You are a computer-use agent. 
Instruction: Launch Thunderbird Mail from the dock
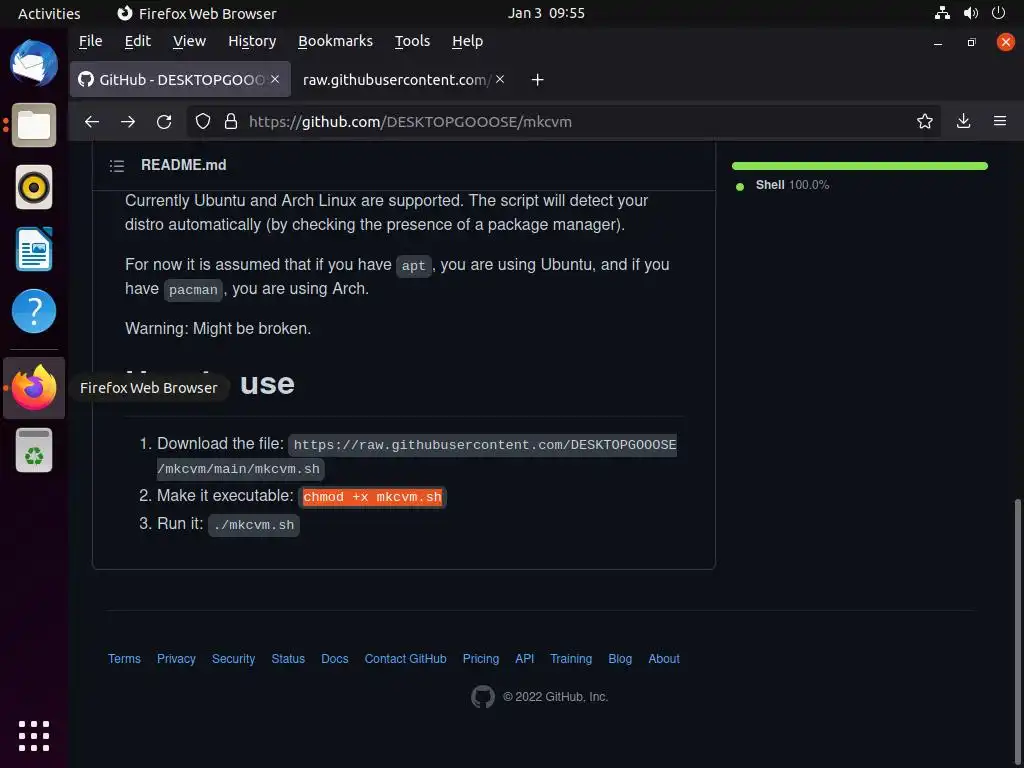pyautogui.click(x=34, y=63)
